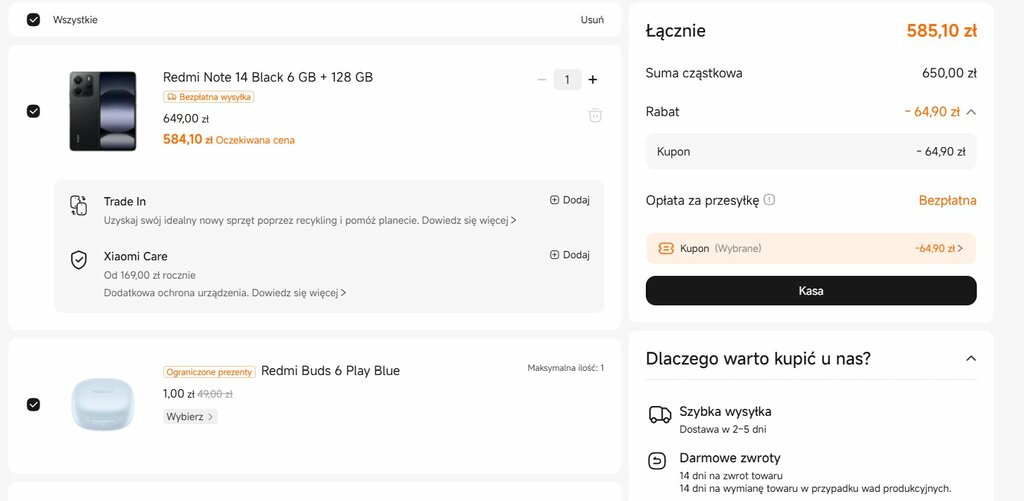Decrease Redmi Note 14 quantity with minus
The width and height of the screenshot is (1024, 501).
coord(541,80)
